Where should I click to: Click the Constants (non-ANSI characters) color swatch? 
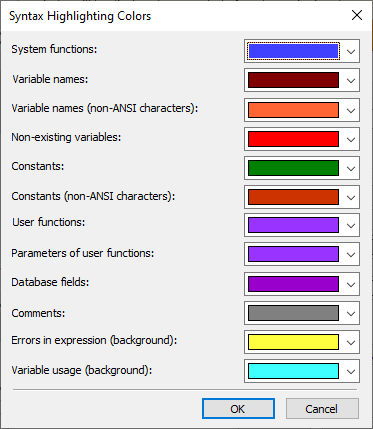coord(293,197)
